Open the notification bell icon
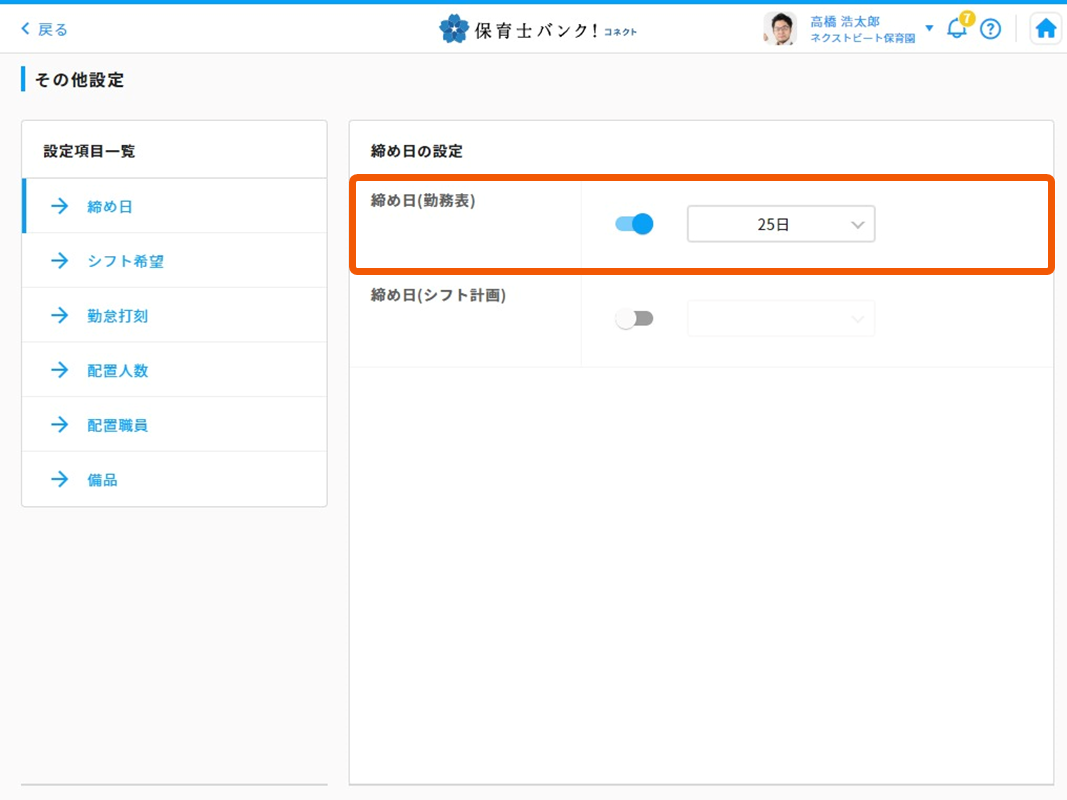1067x800 pixels. click(957, 28)
